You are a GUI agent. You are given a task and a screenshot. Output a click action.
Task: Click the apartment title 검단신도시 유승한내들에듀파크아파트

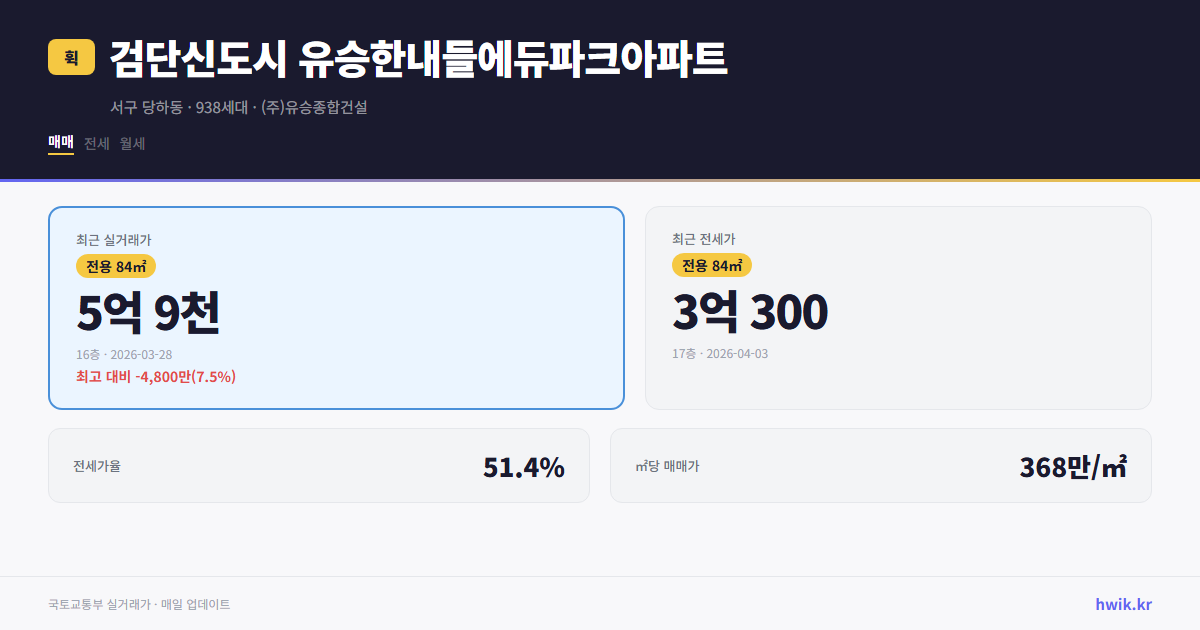pos(420,58)
